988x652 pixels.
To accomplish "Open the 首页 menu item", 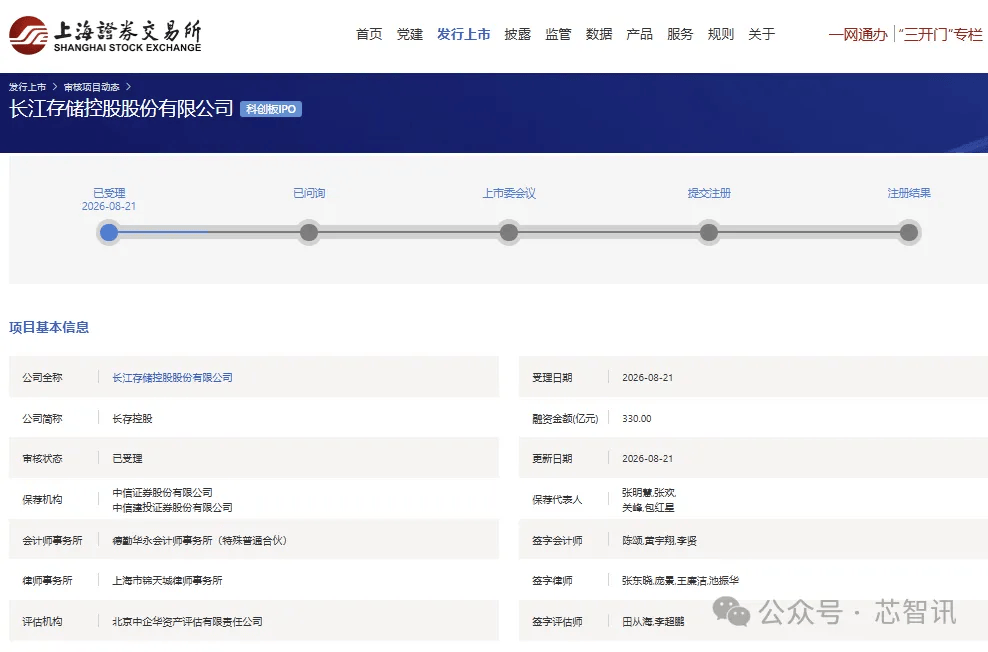I will (369, 34).
